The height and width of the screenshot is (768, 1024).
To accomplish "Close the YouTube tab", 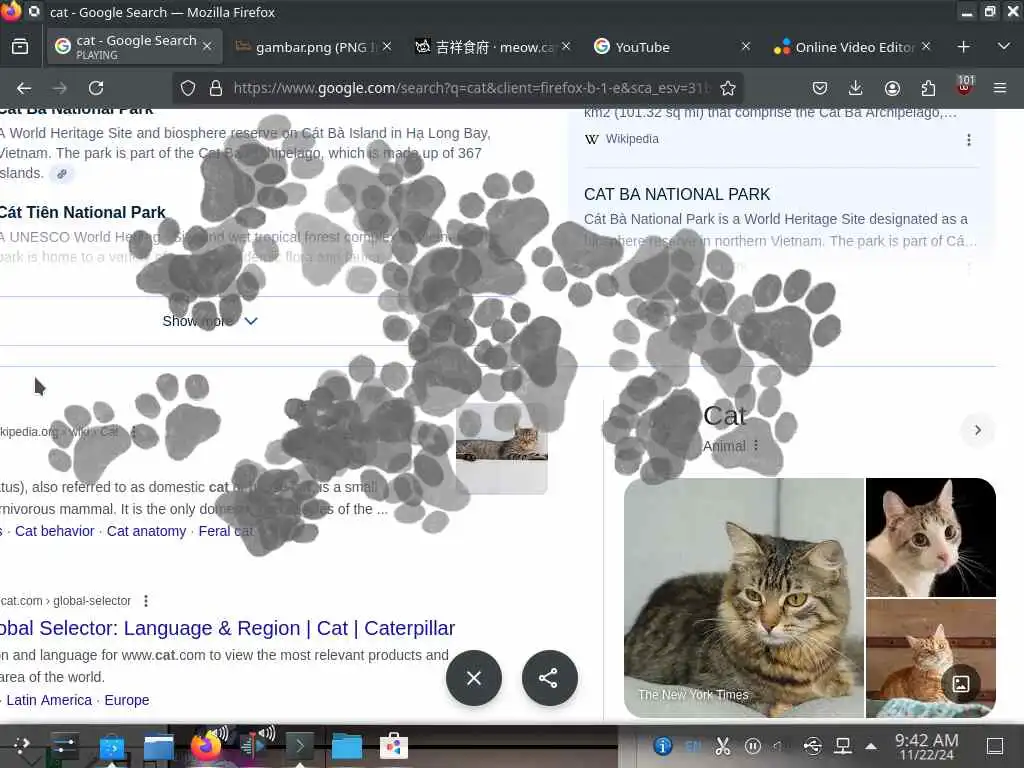I will point(745,46).
